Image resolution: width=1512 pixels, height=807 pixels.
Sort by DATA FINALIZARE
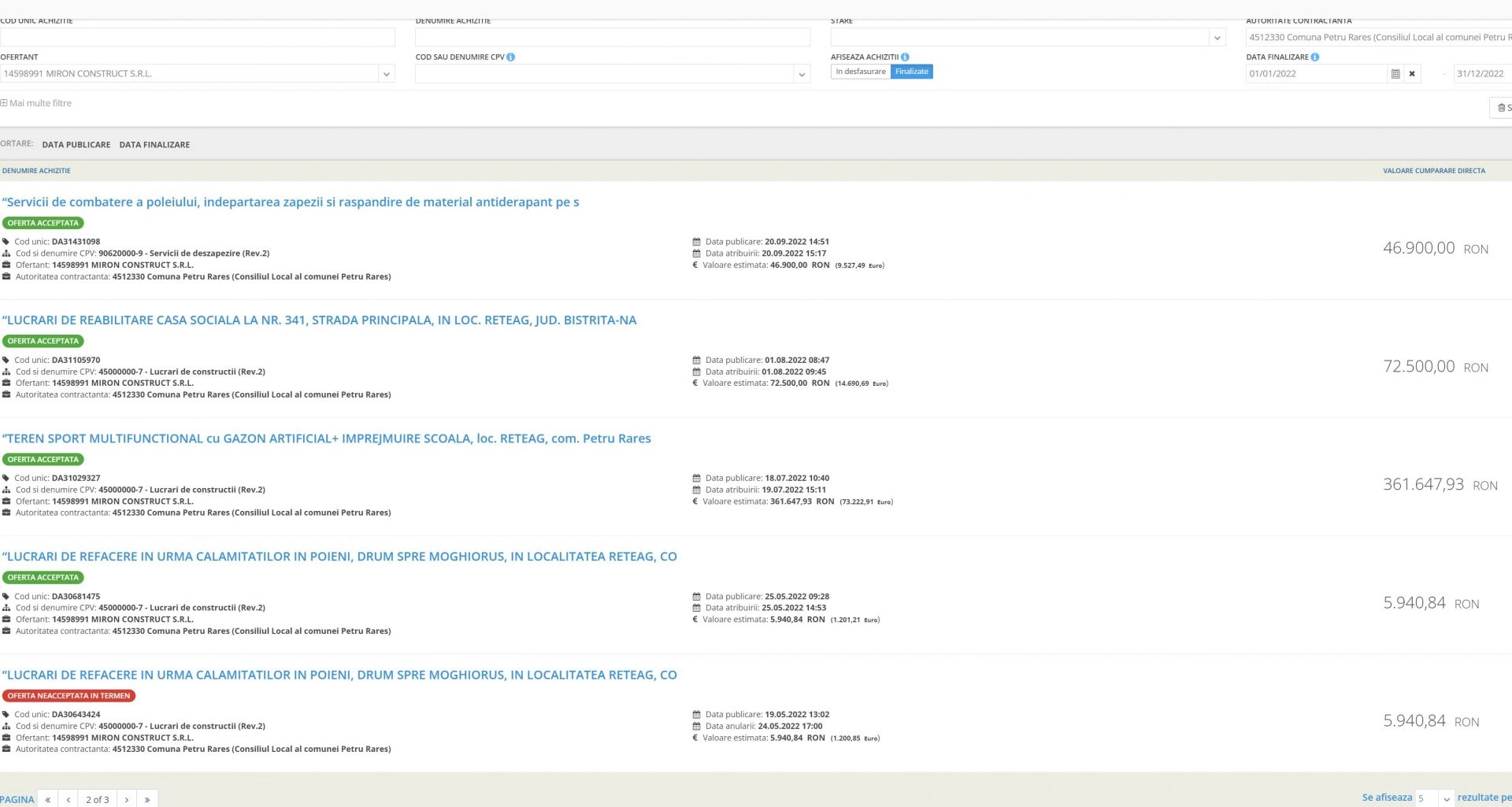click(x=154, y=145)
